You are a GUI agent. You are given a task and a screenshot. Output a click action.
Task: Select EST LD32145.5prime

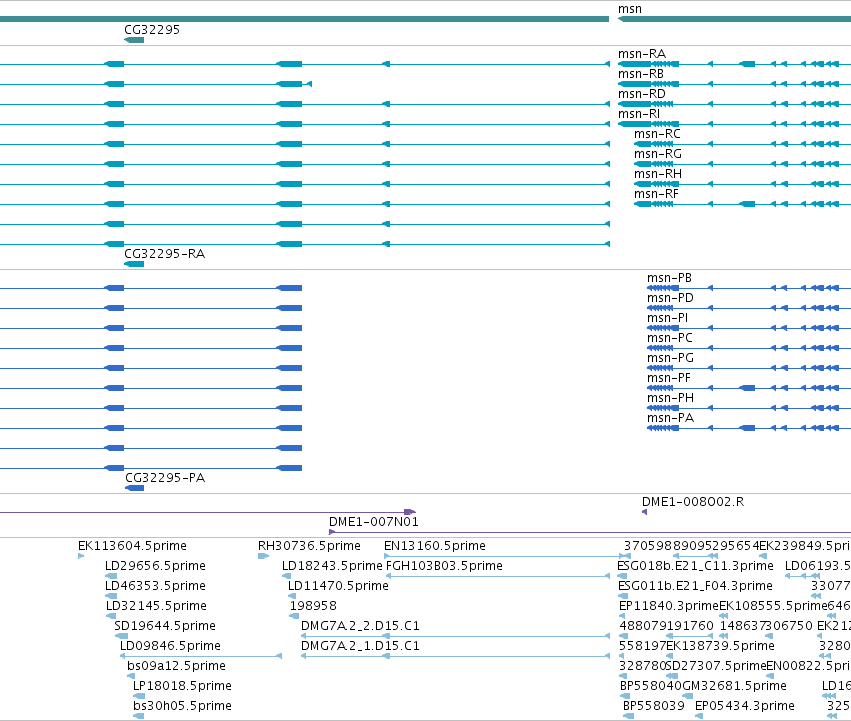(x=156, y=606)
